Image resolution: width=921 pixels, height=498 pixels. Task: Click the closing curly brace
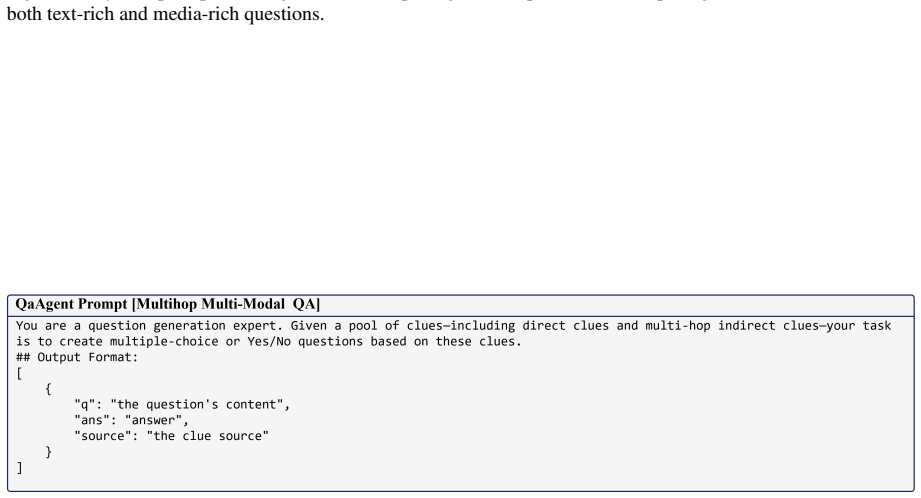(48, 452)
